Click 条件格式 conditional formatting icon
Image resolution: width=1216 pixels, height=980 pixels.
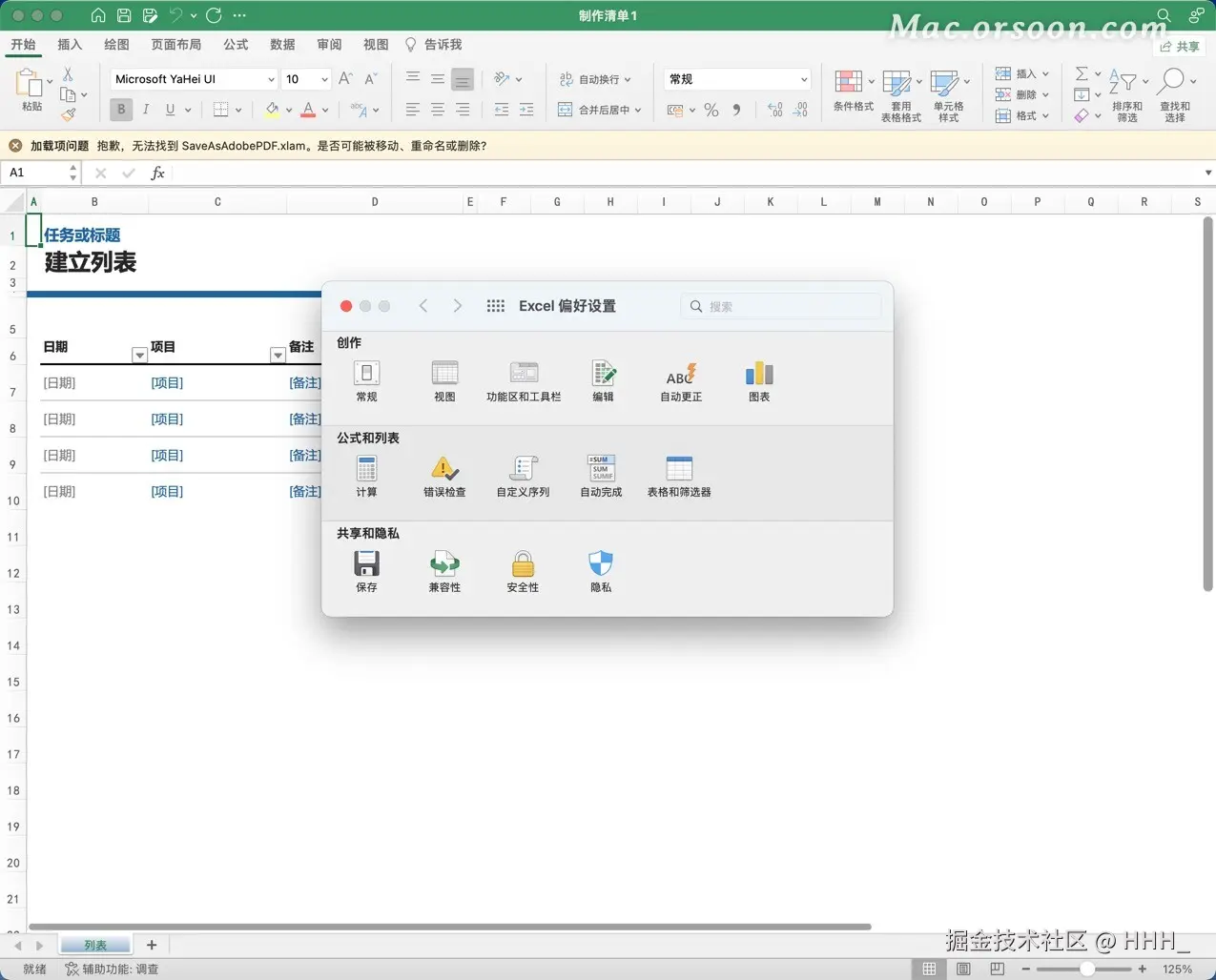853,92
